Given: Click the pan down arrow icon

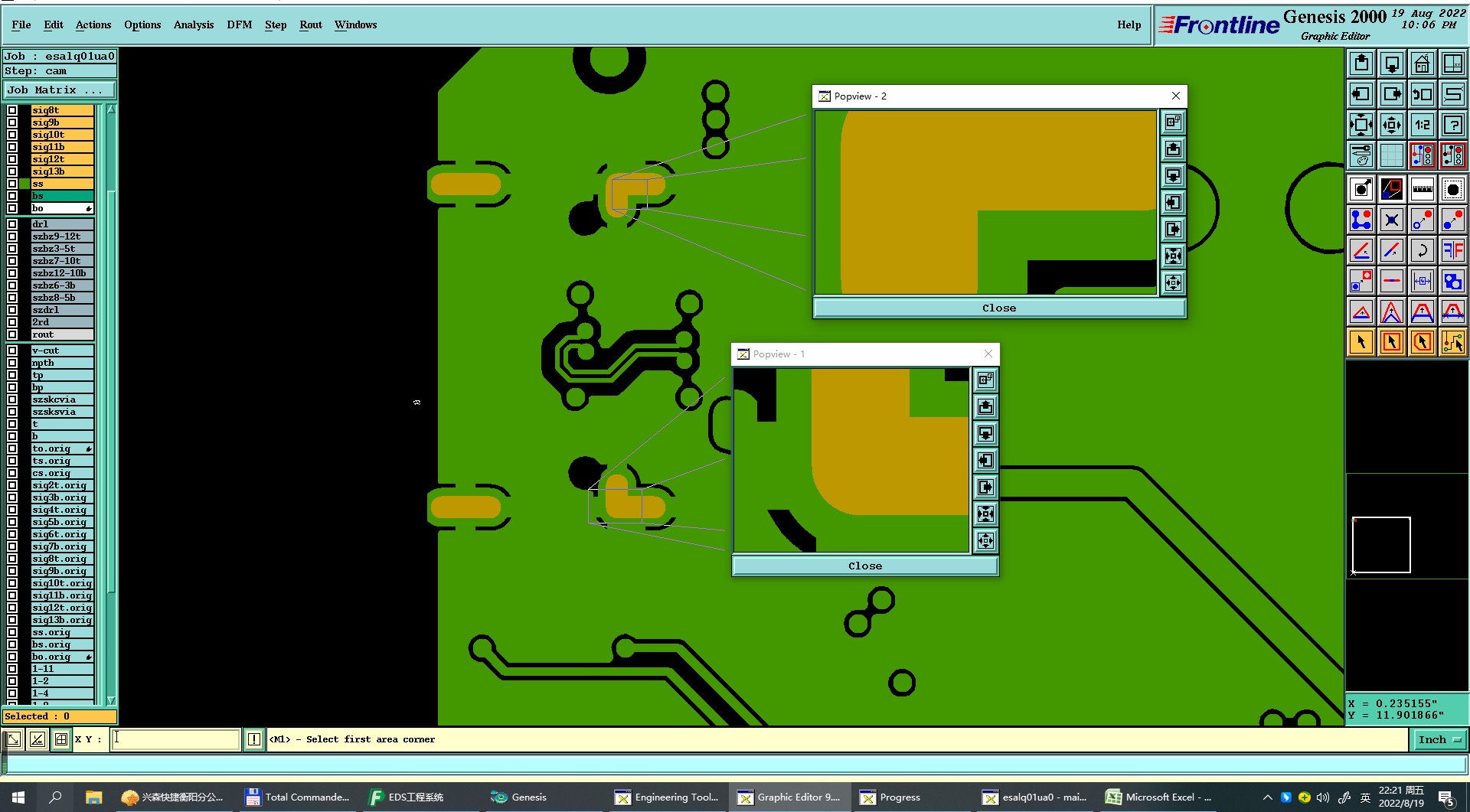Looking at the screenshot, I should tap(1392, 64).
